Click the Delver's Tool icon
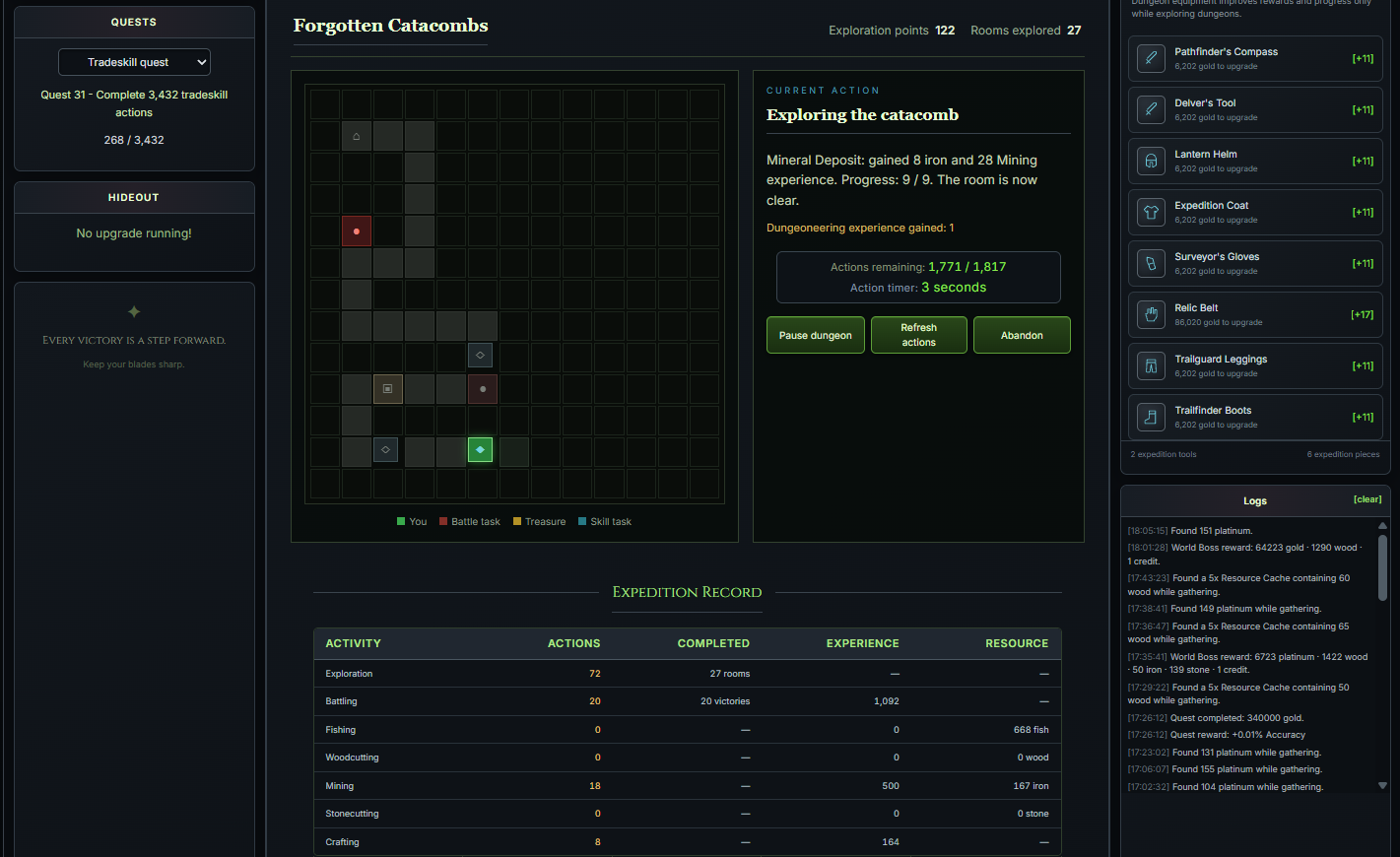This screenshot has width=1400, height=857. click(x=1151, y=109)
